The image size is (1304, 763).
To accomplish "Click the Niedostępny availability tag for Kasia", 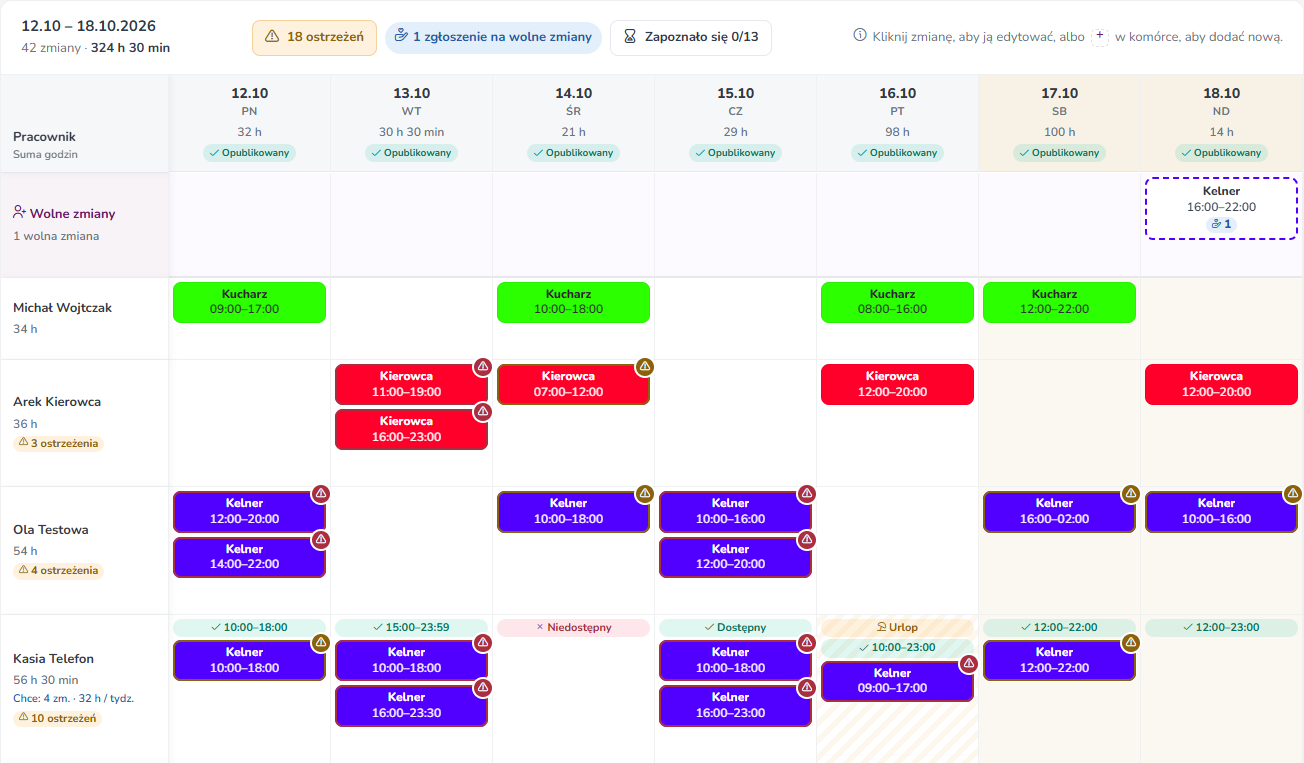I will click(x=574, y=627).
